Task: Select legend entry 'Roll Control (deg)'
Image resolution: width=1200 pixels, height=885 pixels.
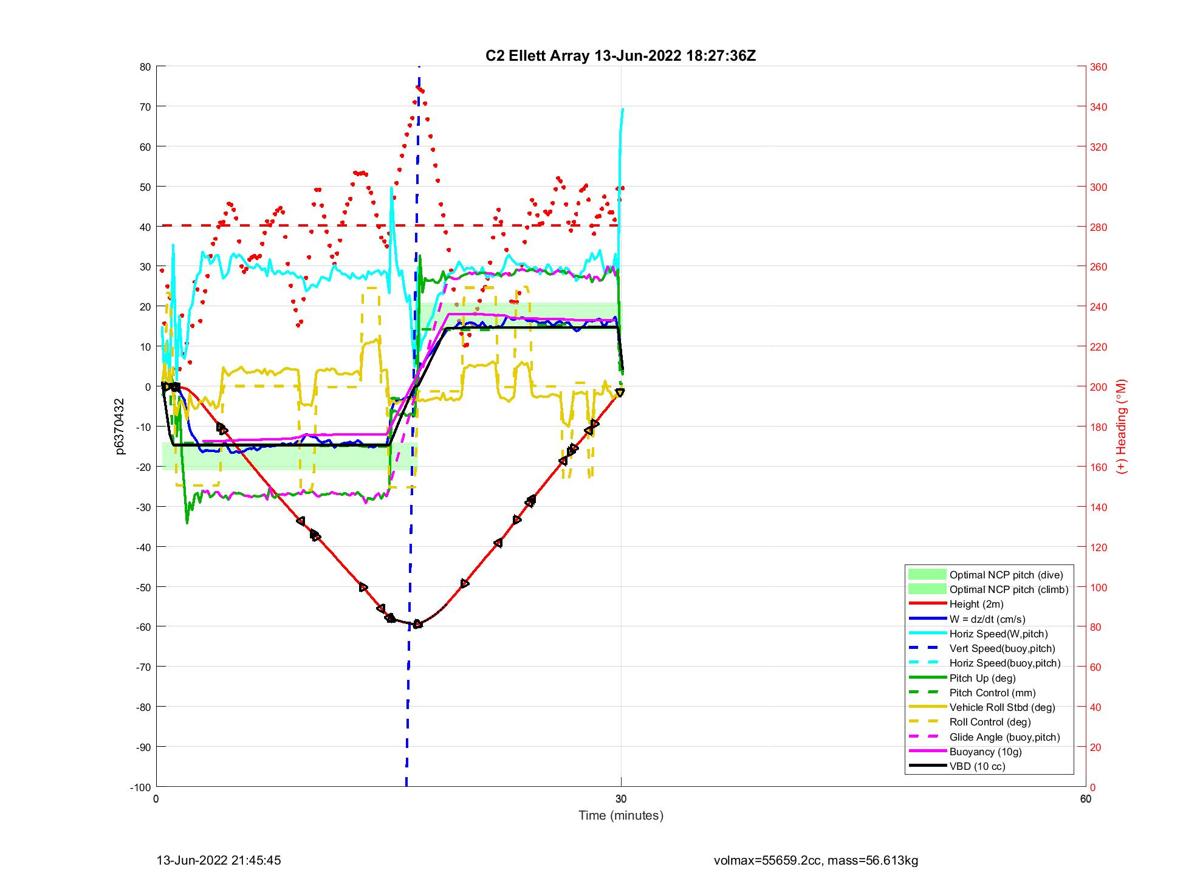Action: 989,722
